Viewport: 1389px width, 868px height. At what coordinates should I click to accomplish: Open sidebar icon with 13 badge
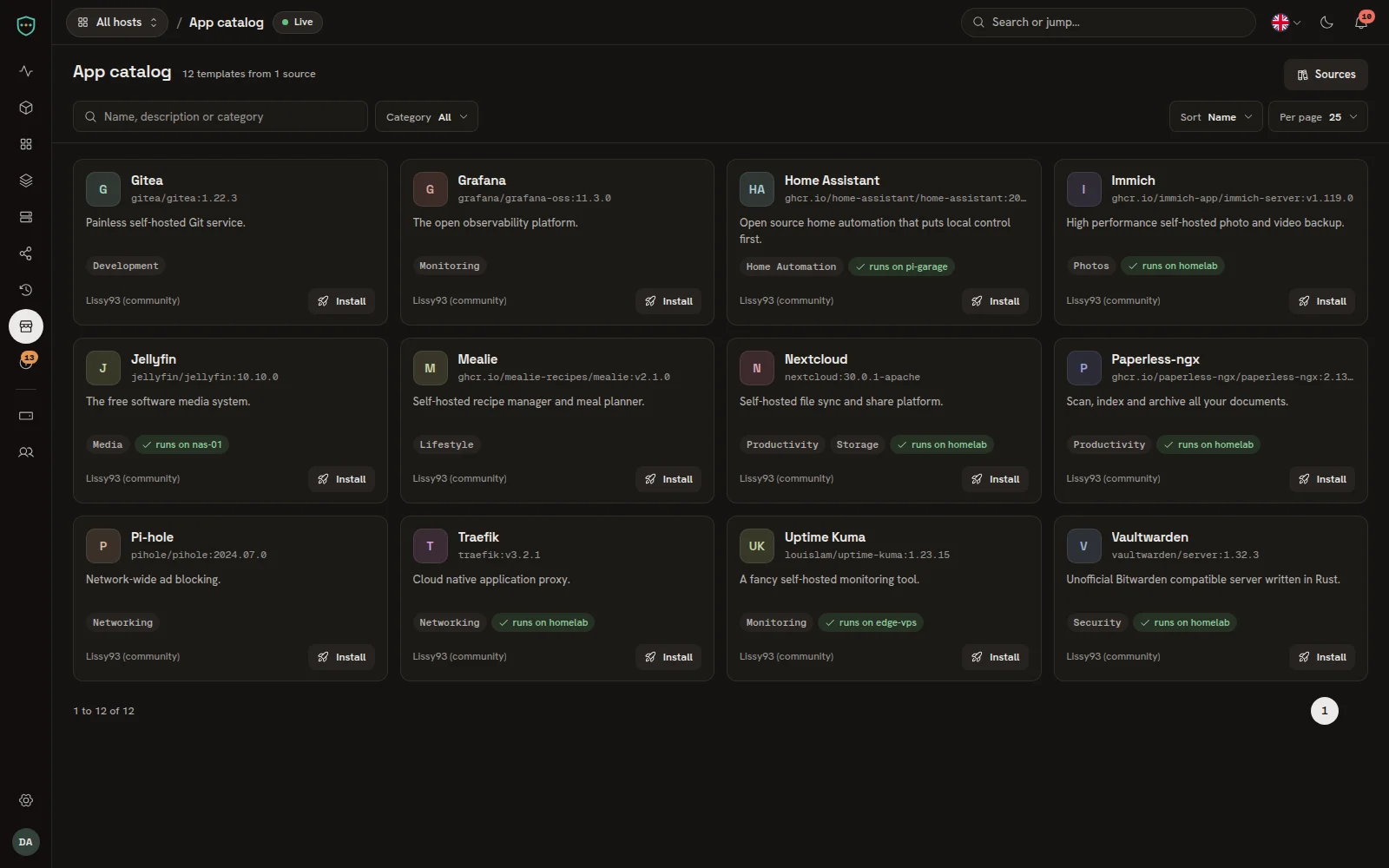[26, 363]
